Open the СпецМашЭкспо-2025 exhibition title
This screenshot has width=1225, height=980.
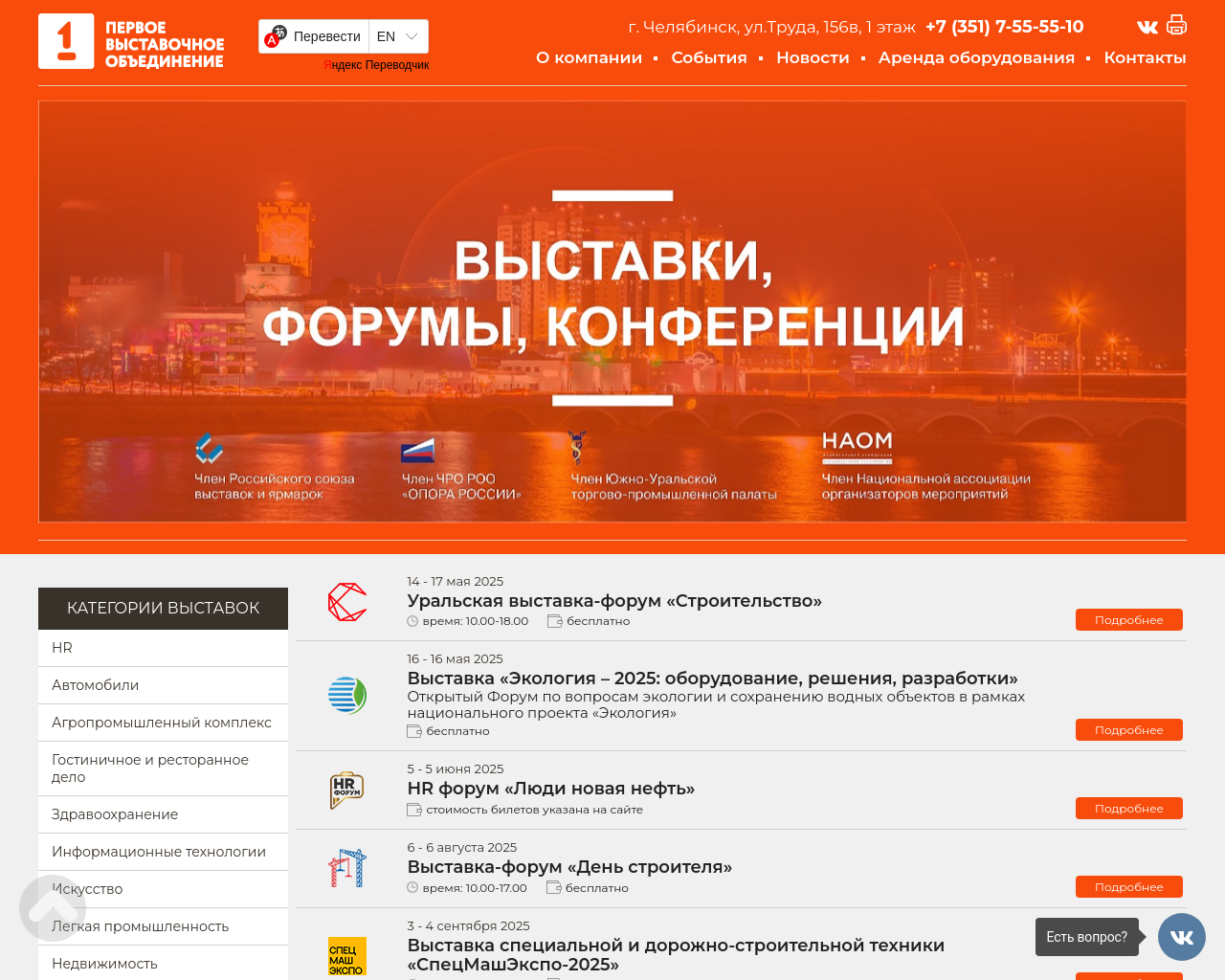tap(676, 955)
